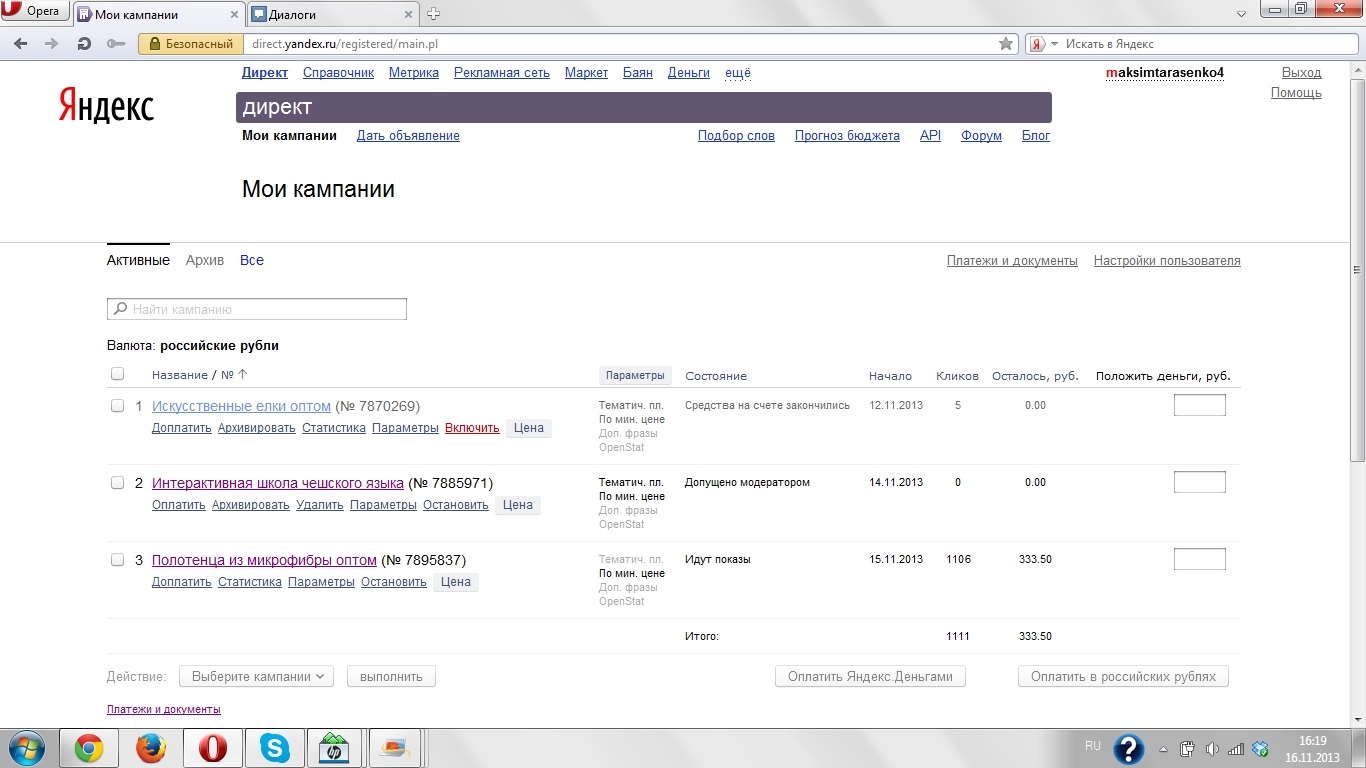
Task: Check the 'Интерактивная школа чешского языка' checkbox
Action: tap(117, 483)
